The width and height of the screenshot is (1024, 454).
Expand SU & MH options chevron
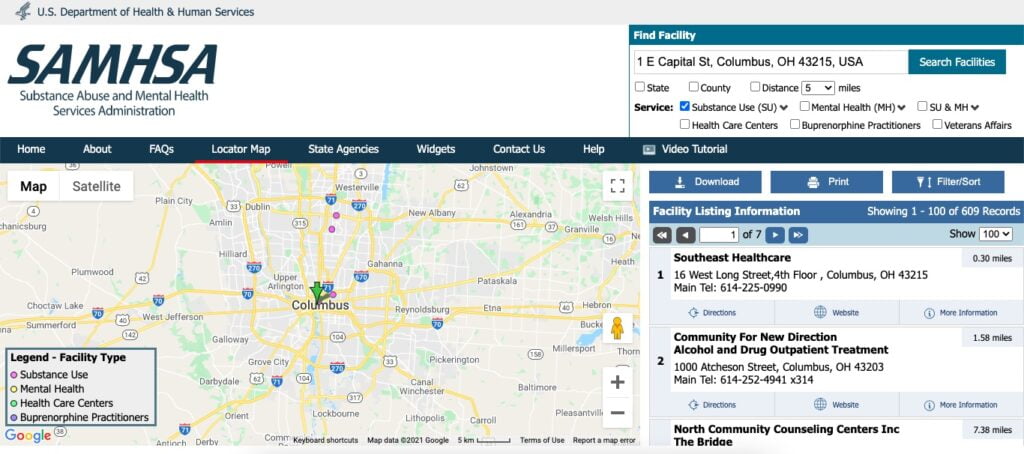click(x=975, y=107)
